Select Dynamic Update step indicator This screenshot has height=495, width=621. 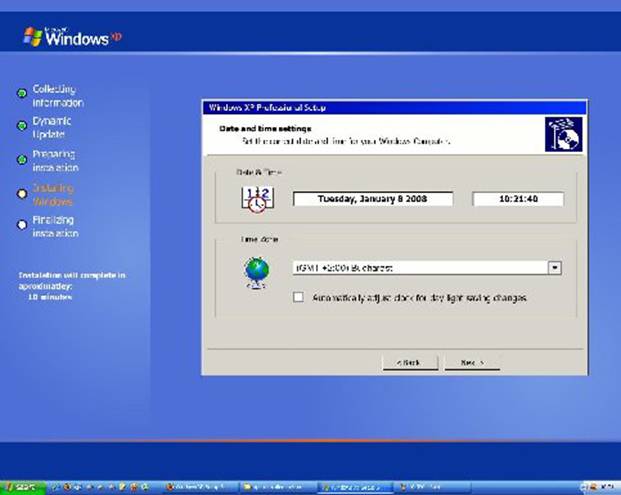[22, 126]
